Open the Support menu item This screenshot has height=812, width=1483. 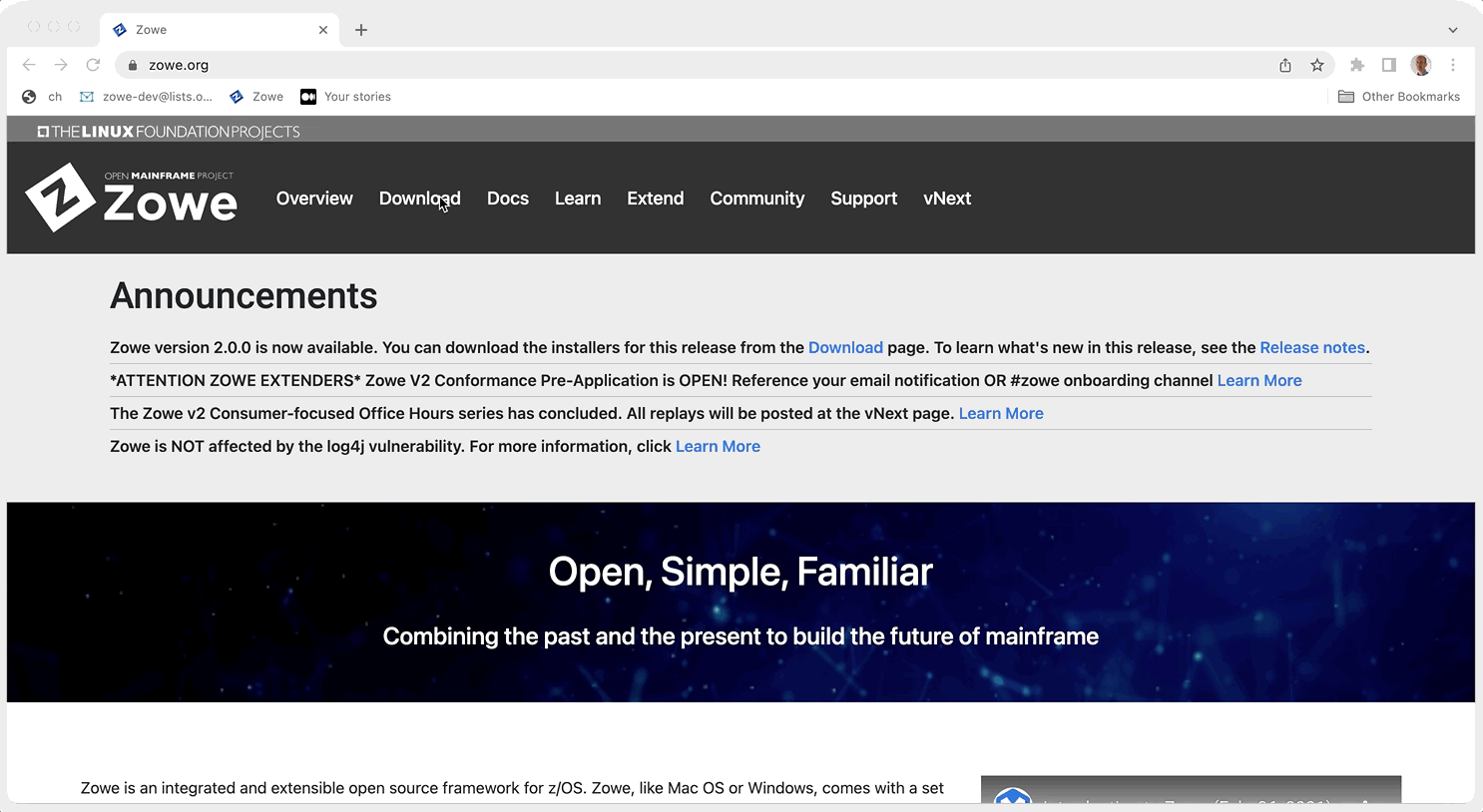tap(864, 199)
